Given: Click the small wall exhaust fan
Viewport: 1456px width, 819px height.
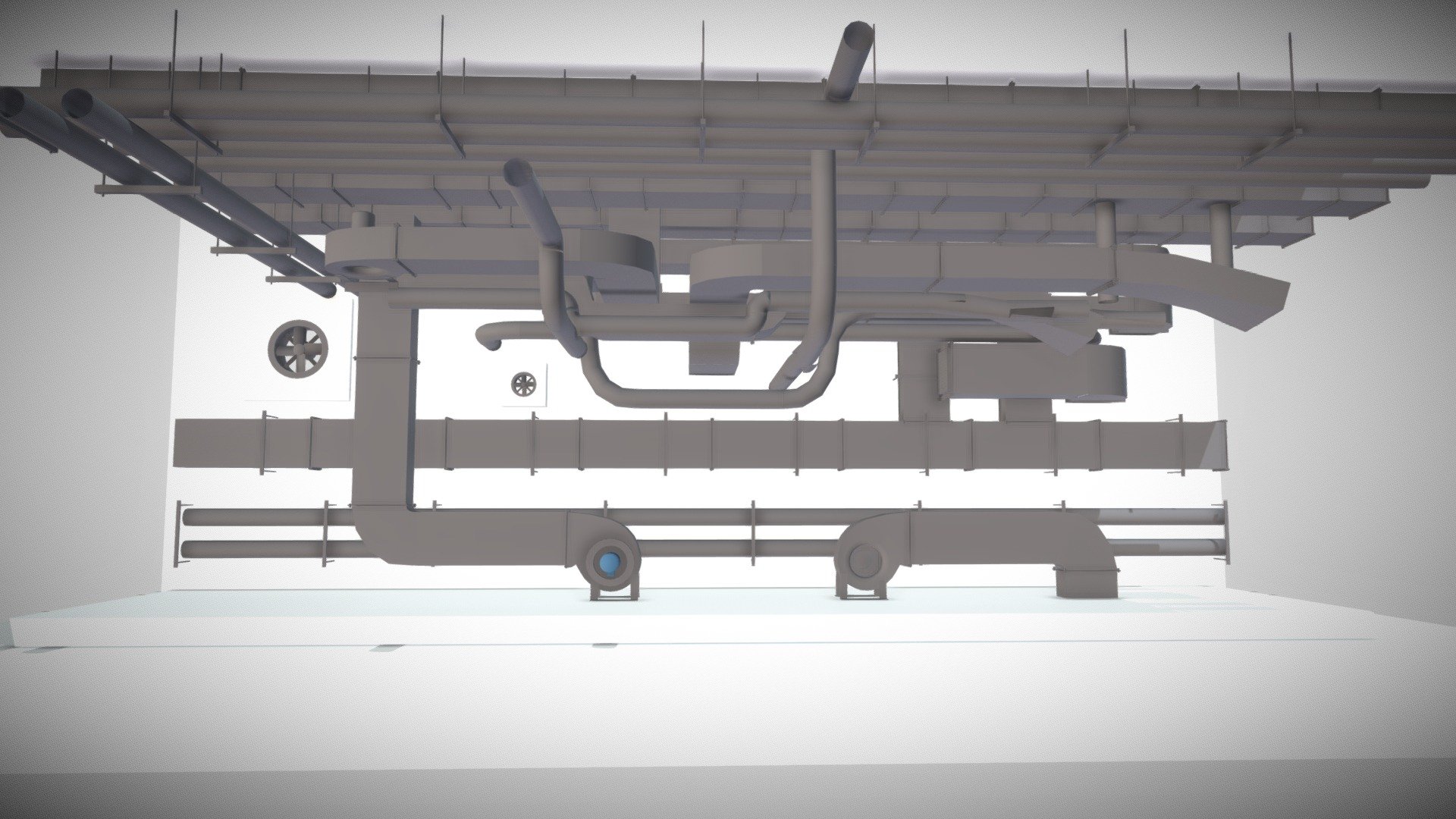Looking at the screenshot, I should coord(523,384).
